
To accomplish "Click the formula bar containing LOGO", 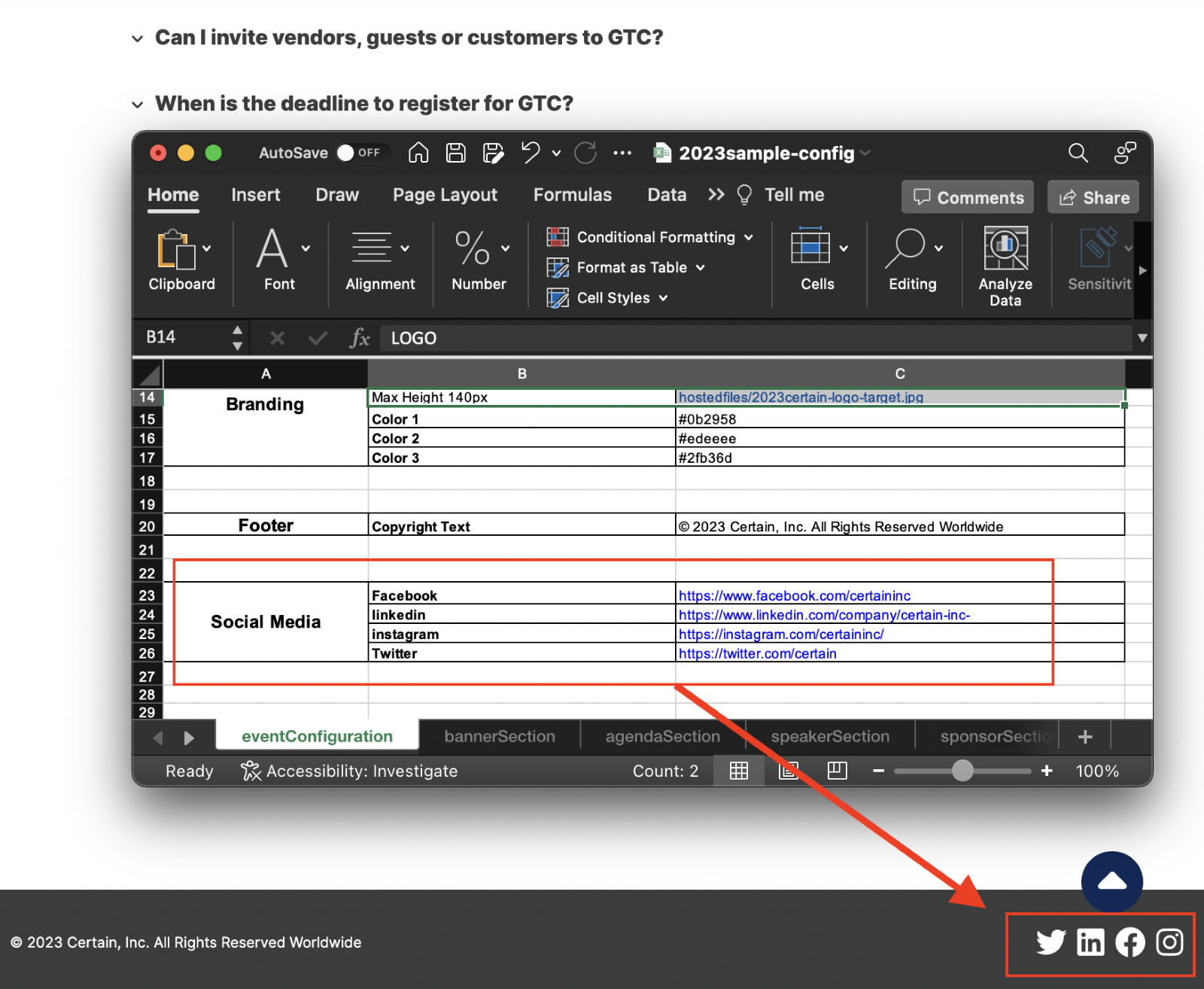I will 756,338.
